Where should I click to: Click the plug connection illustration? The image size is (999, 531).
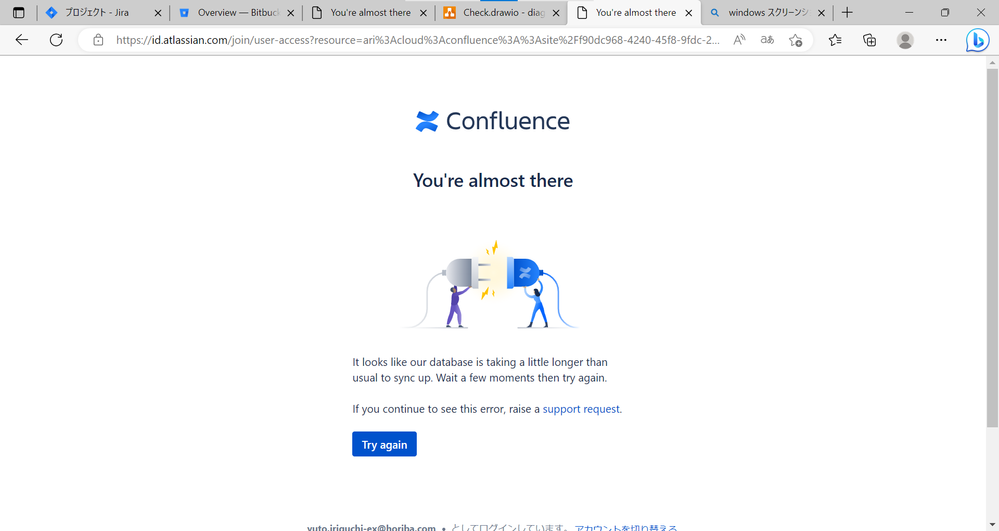(490, 284)
